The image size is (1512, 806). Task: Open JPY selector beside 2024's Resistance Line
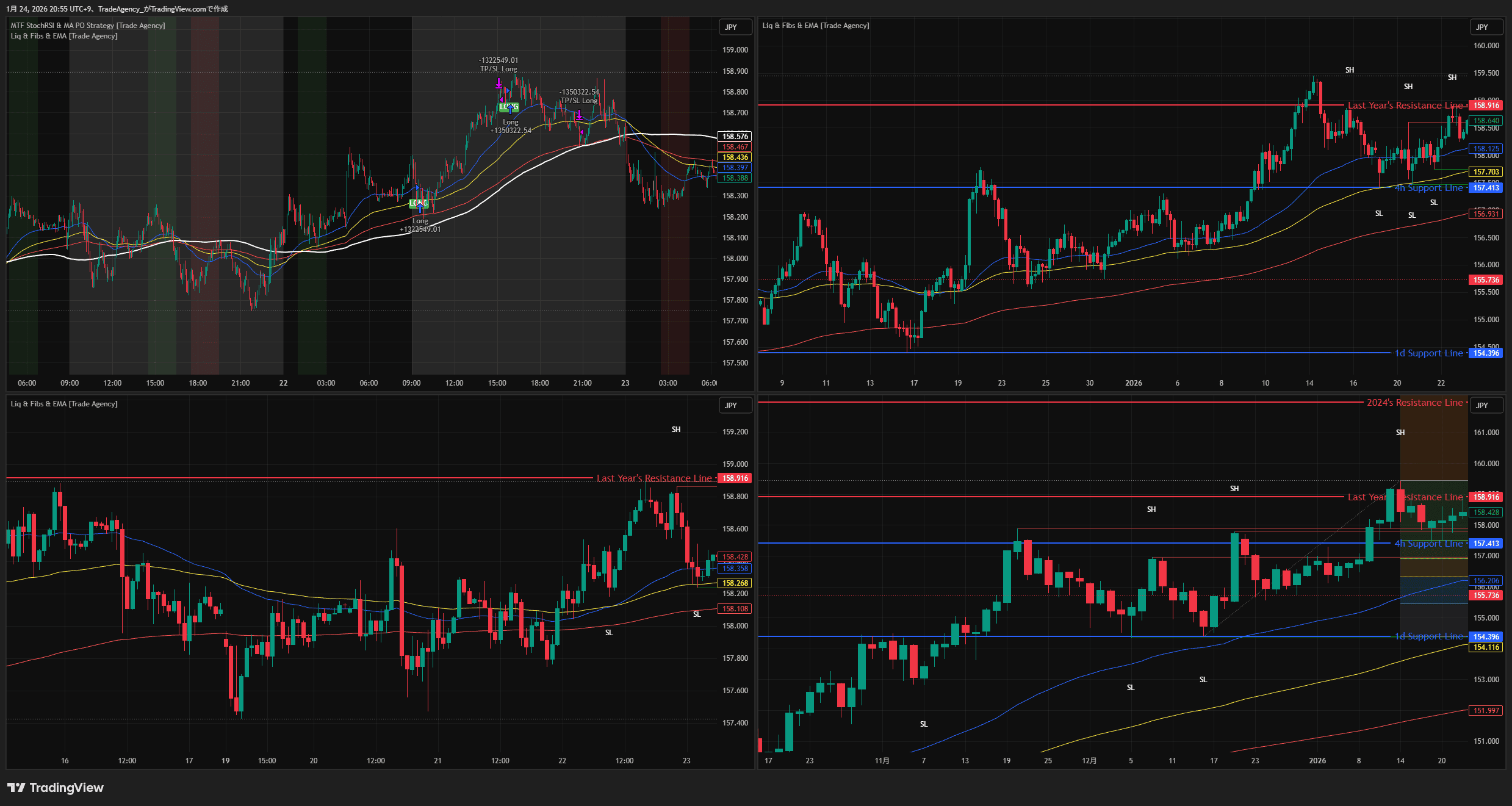point(1481,405)
